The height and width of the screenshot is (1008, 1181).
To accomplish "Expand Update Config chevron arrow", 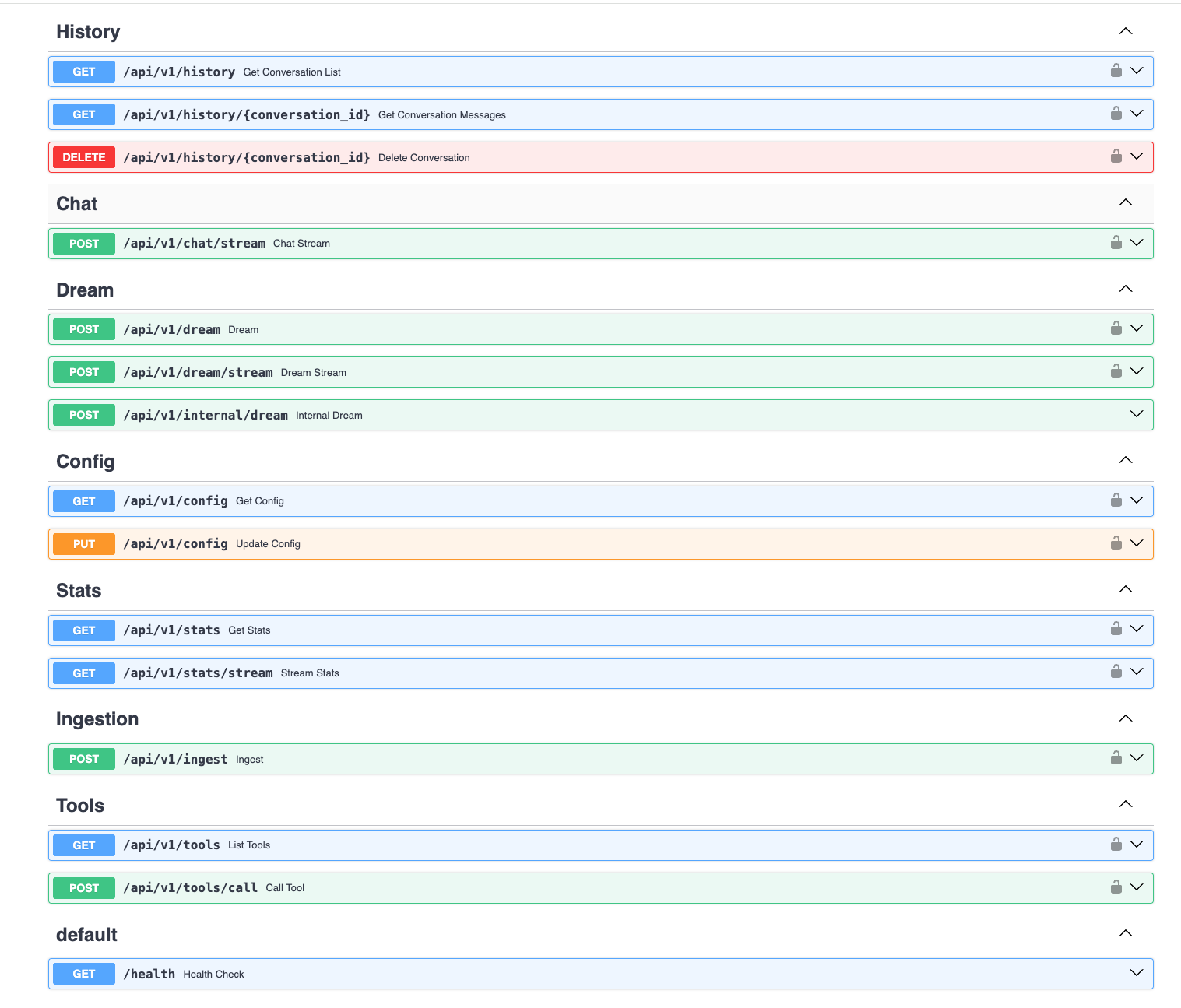I will (x=1137, y=543).
